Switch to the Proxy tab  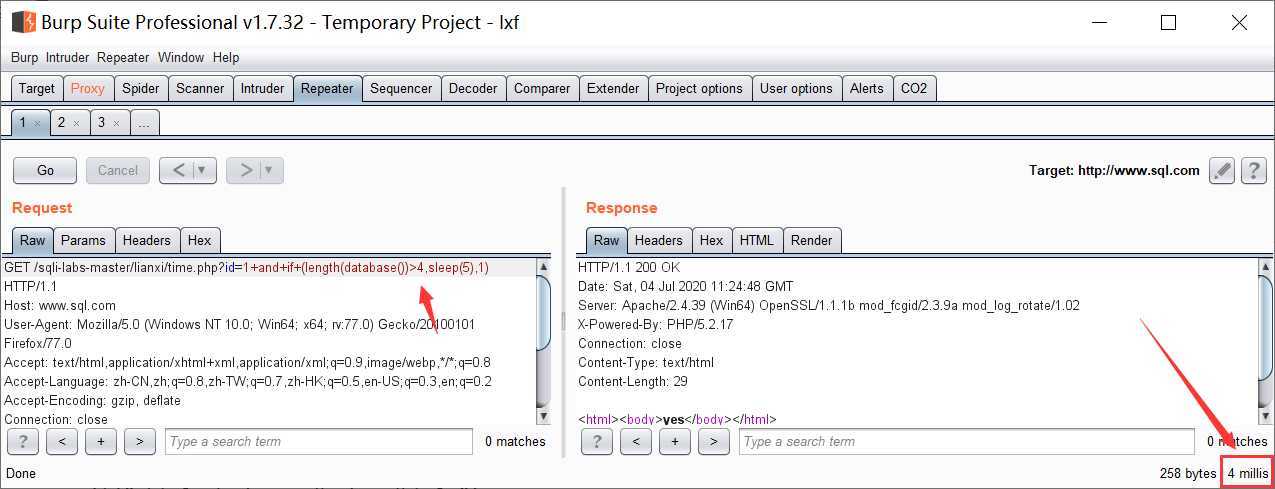pyautogui.click(x=88, y=88)
